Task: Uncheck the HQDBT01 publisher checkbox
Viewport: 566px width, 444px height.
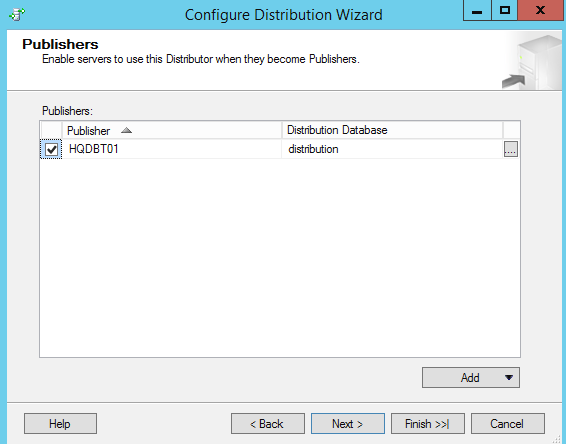Action: point(51,149)
